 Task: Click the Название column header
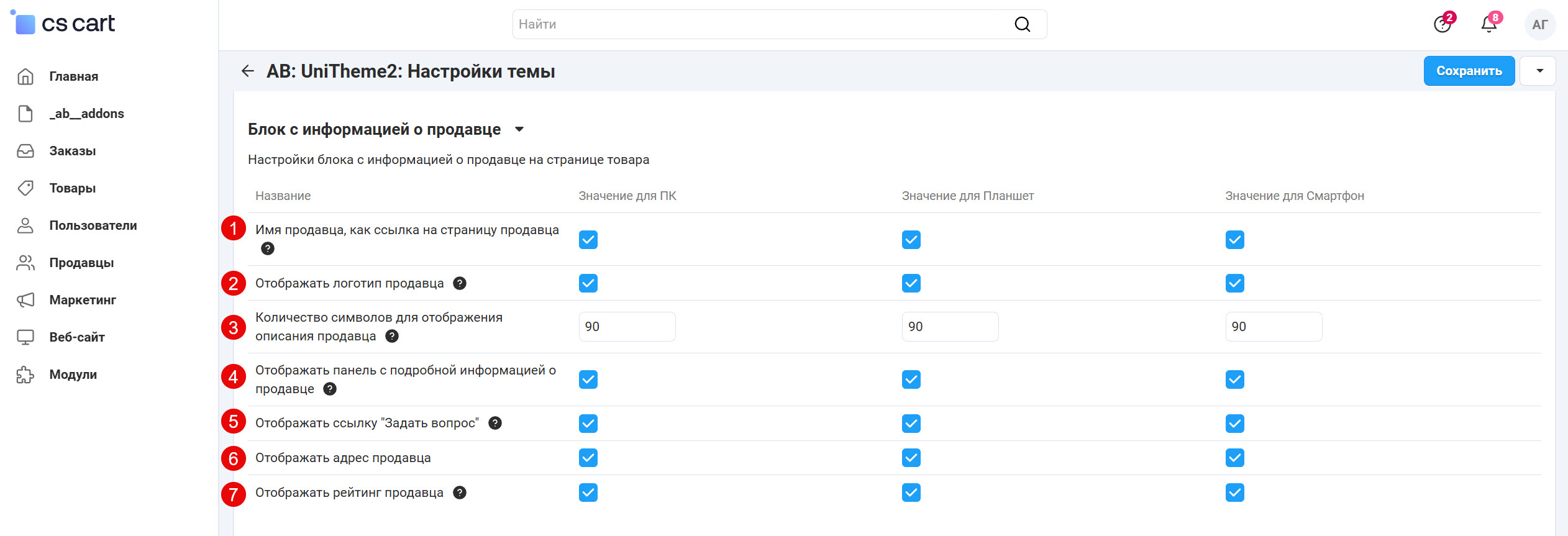(x=283, y=196)
